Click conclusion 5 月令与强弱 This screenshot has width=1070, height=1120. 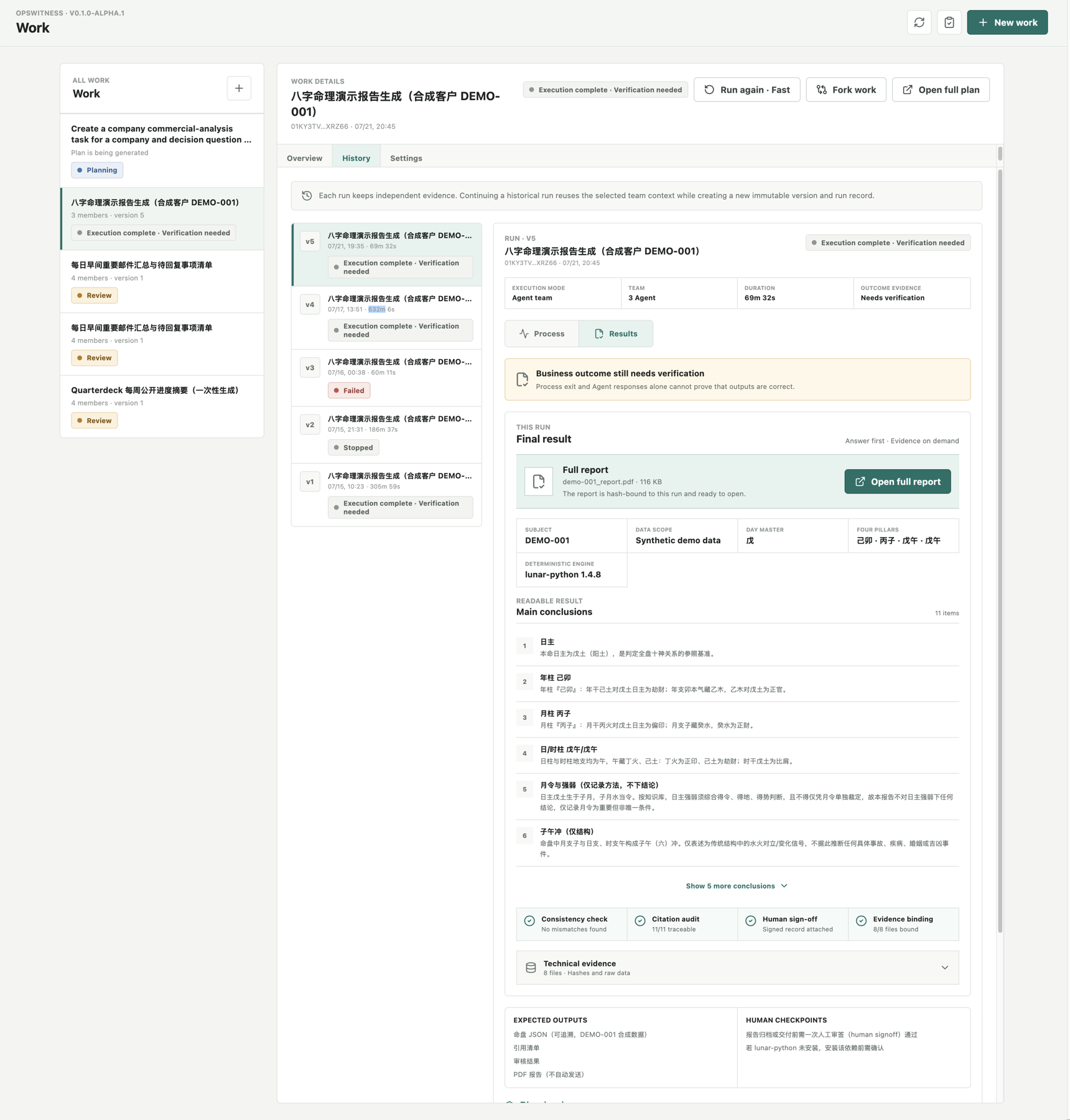click(737, 796)
